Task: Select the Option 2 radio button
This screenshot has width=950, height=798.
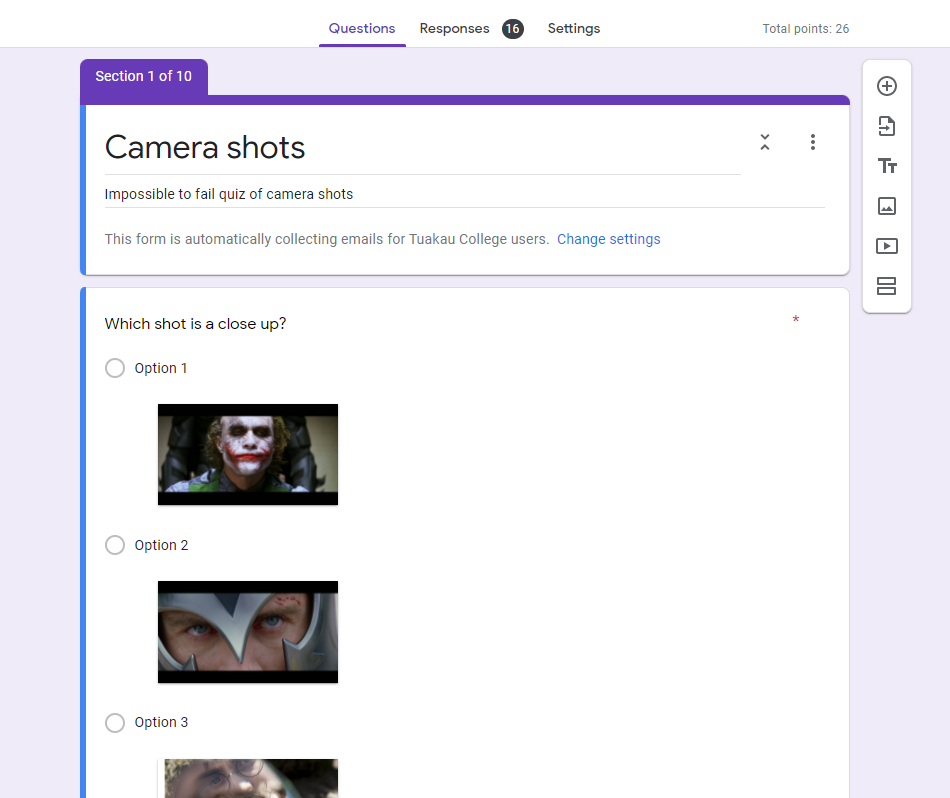Action: pos(115,545)
